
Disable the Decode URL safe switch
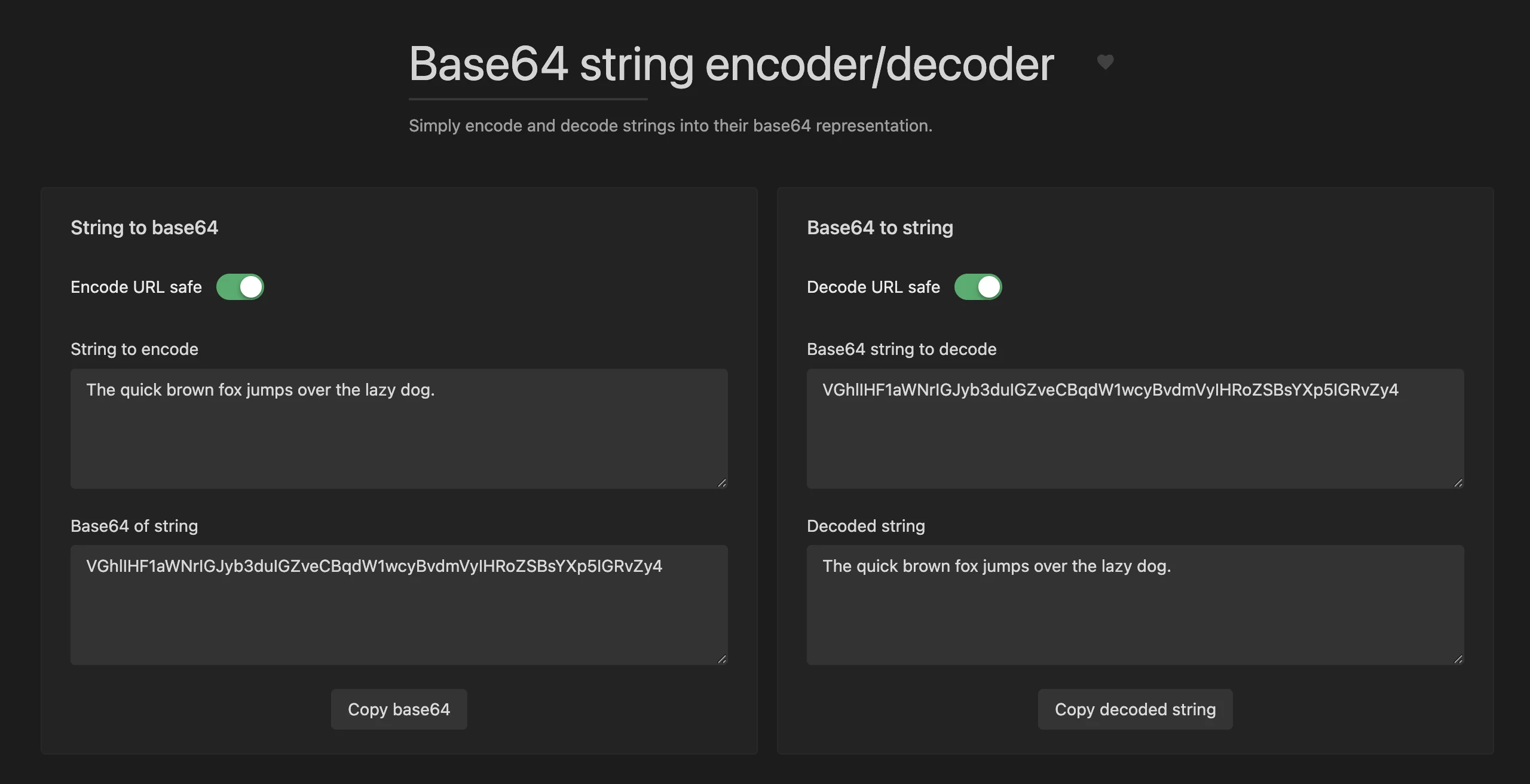(978, 286)
